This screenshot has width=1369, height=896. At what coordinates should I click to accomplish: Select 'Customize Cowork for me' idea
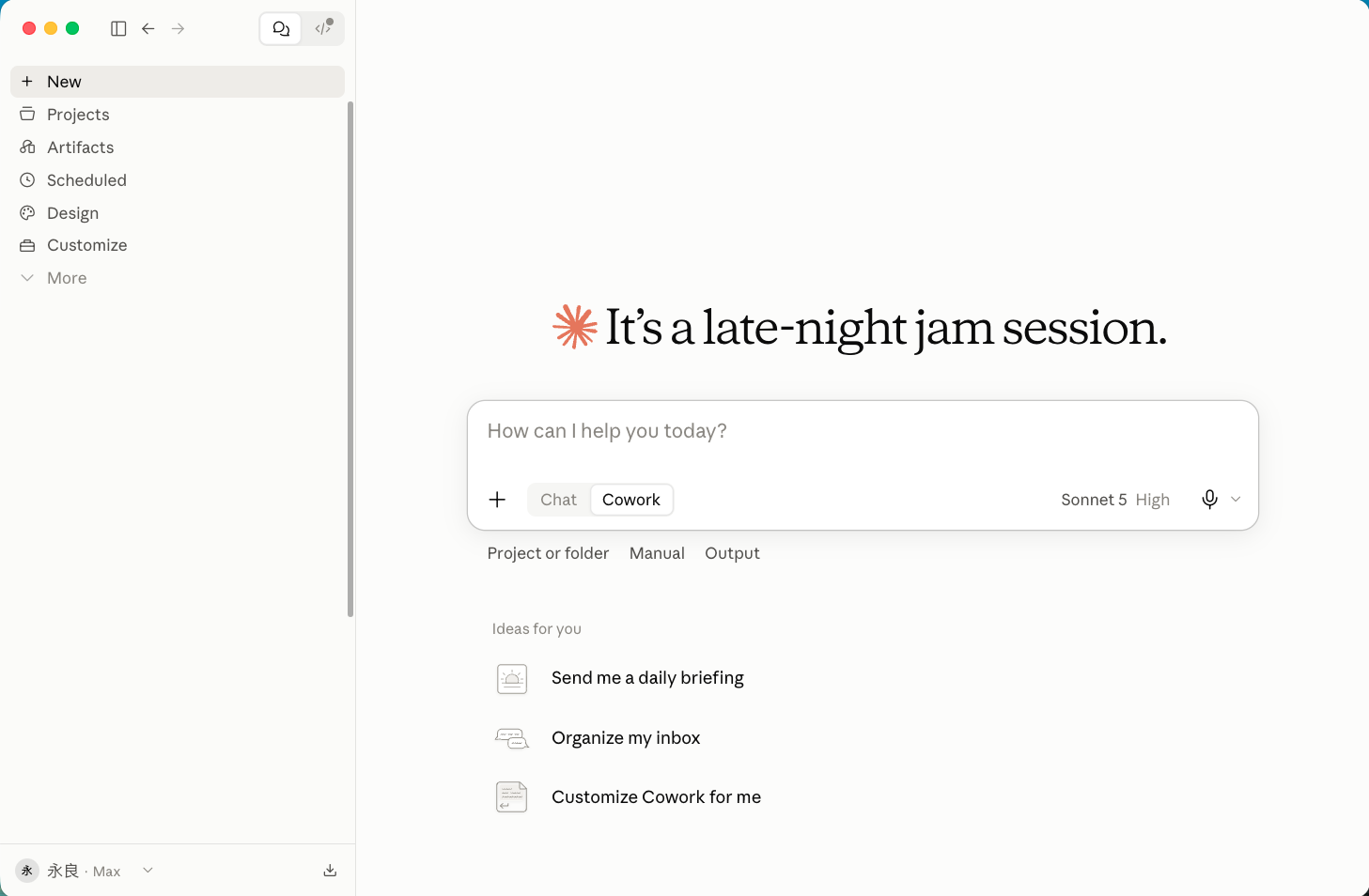click(656, 797)
